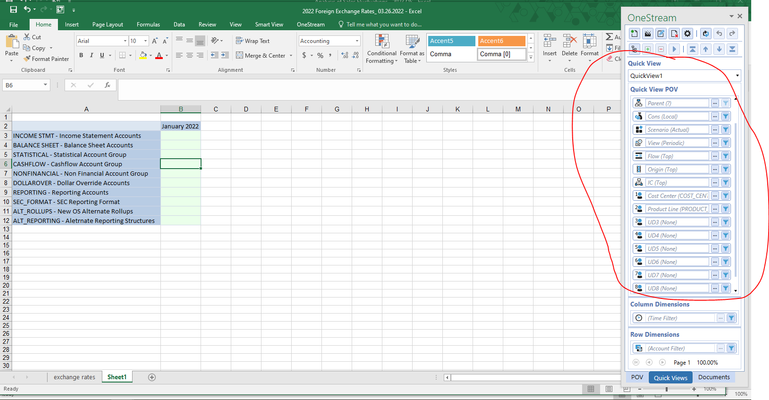This screenshot has height=400, width=769.
Task: Switch to the exchange rates sheet tab
Action: [x=74, y=377]
